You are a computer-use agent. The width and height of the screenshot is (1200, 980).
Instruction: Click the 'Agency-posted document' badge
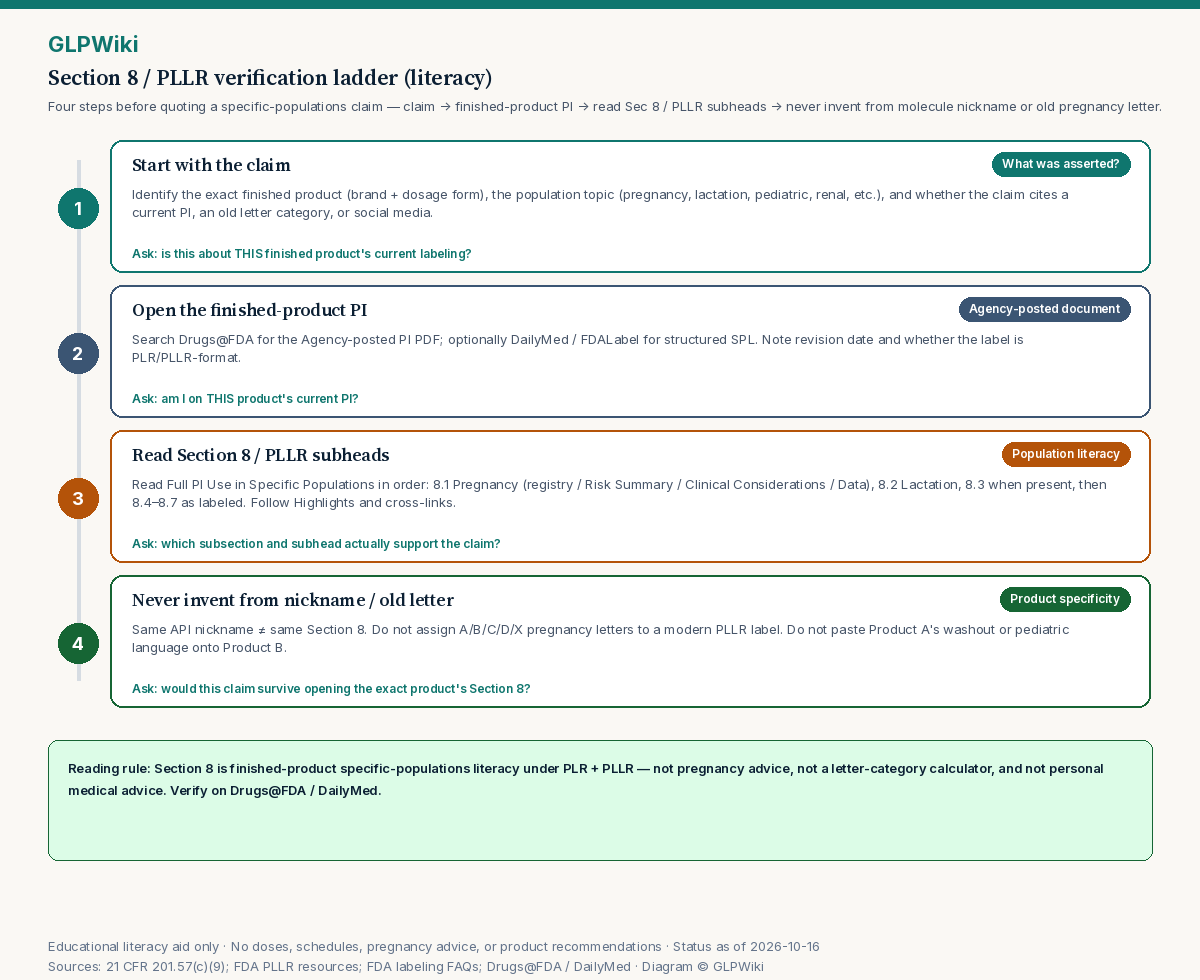(1045, 309)
